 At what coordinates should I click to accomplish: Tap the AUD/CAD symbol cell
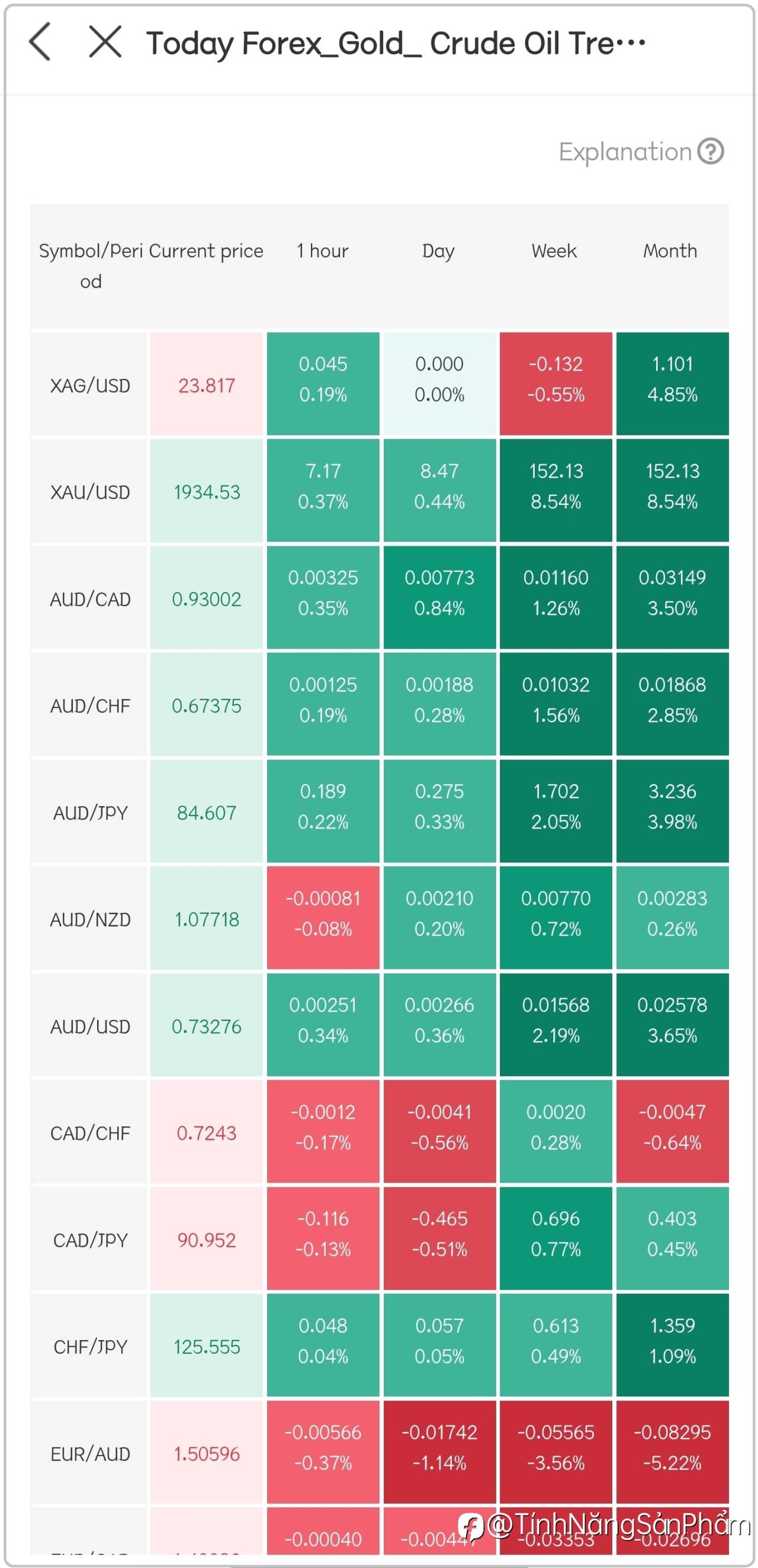pyautogui.click(x=90, y=599)
